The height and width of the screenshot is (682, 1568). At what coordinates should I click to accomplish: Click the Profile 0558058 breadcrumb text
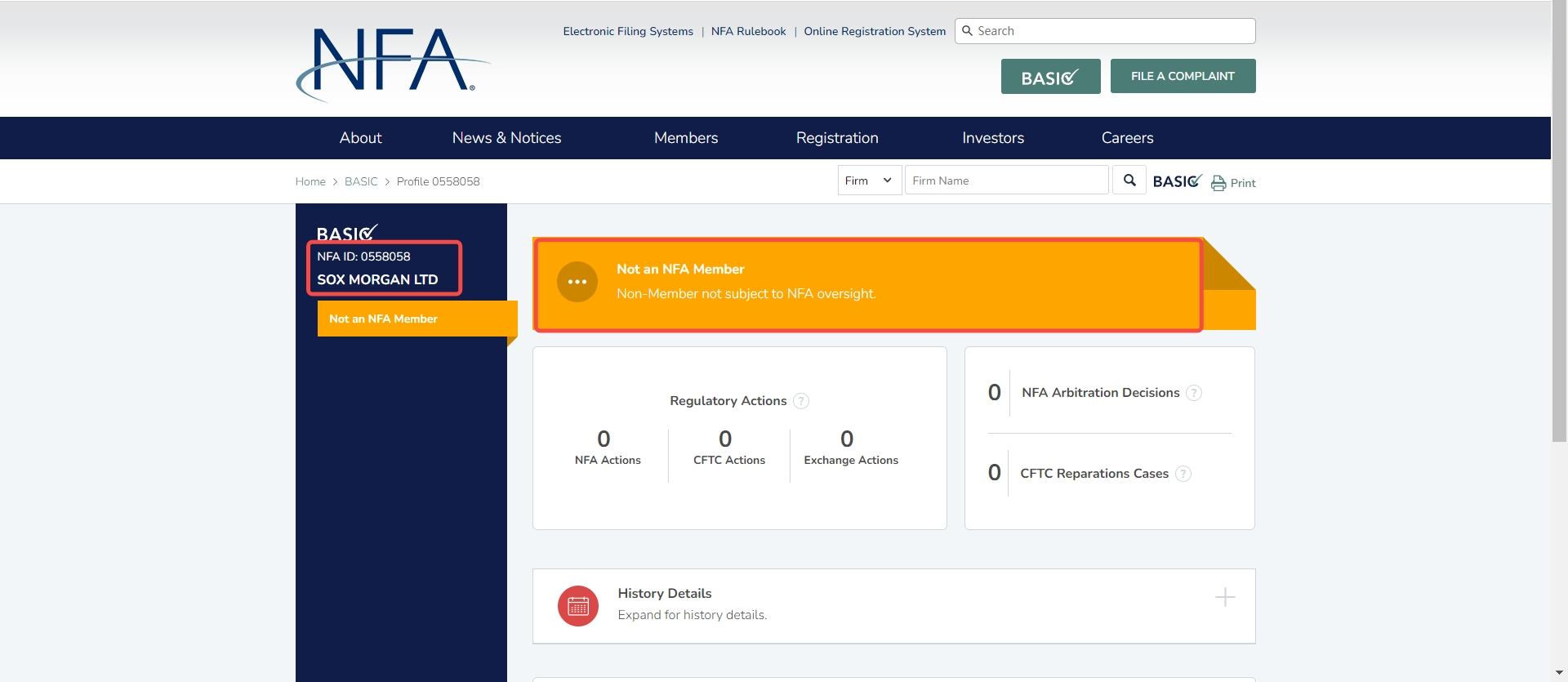click(439, 181)
